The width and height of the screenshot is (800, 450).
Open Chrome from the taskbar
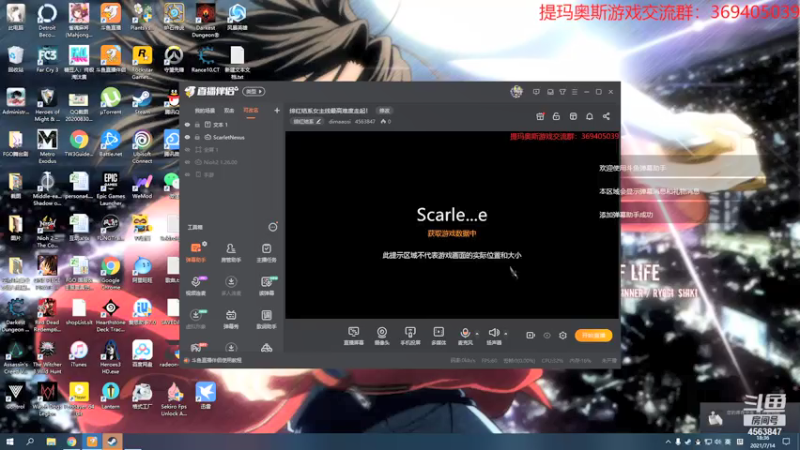71,442
